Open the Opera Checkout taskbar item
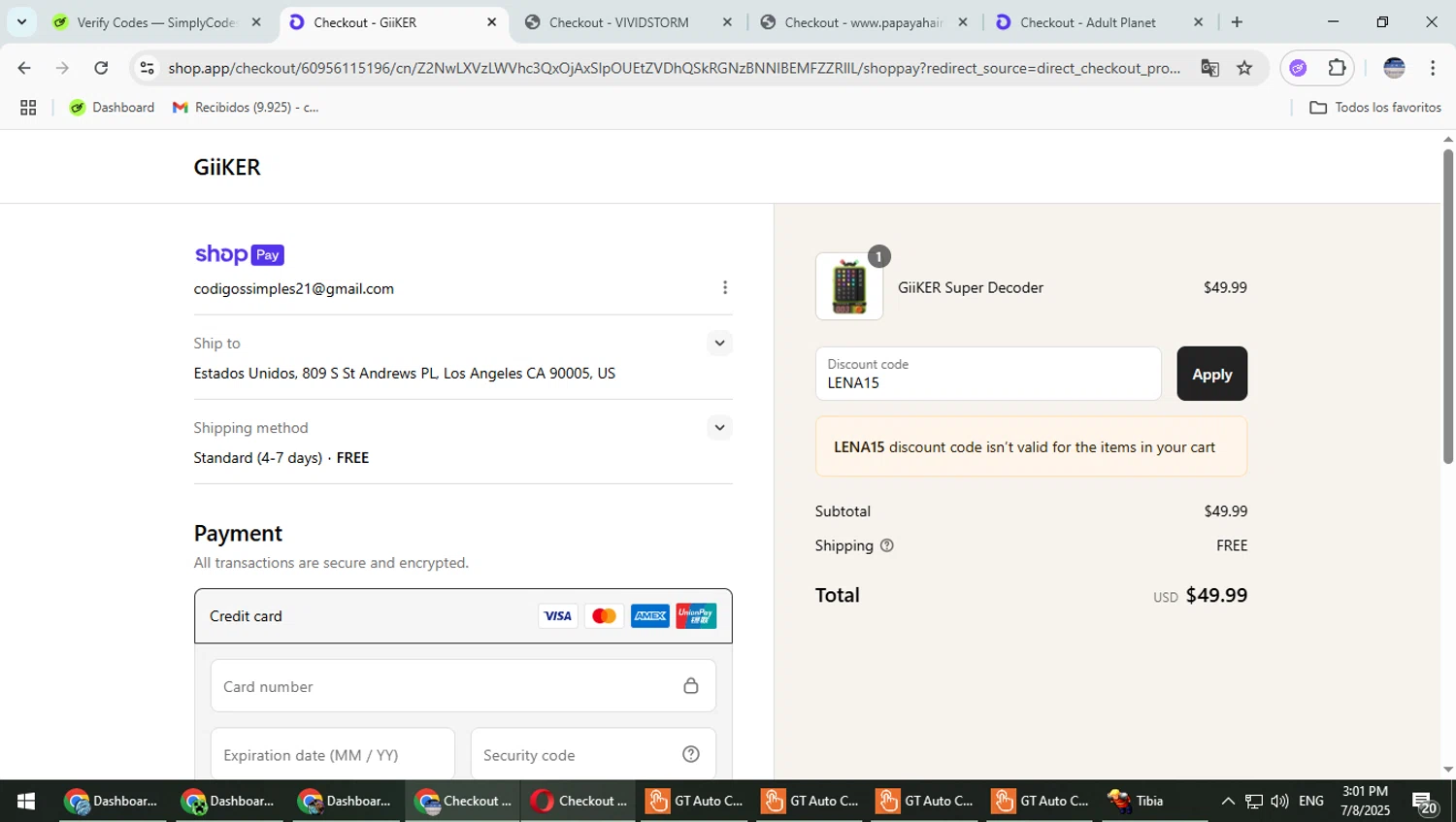 click(x=579, y=802)
